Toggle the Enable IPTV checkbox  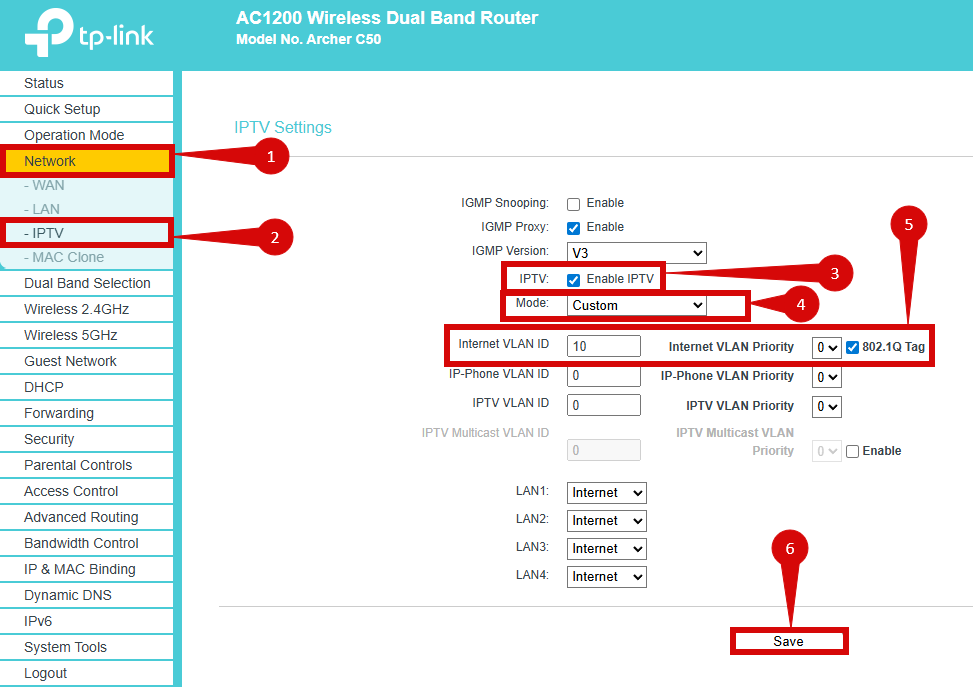tap(574, 280)
